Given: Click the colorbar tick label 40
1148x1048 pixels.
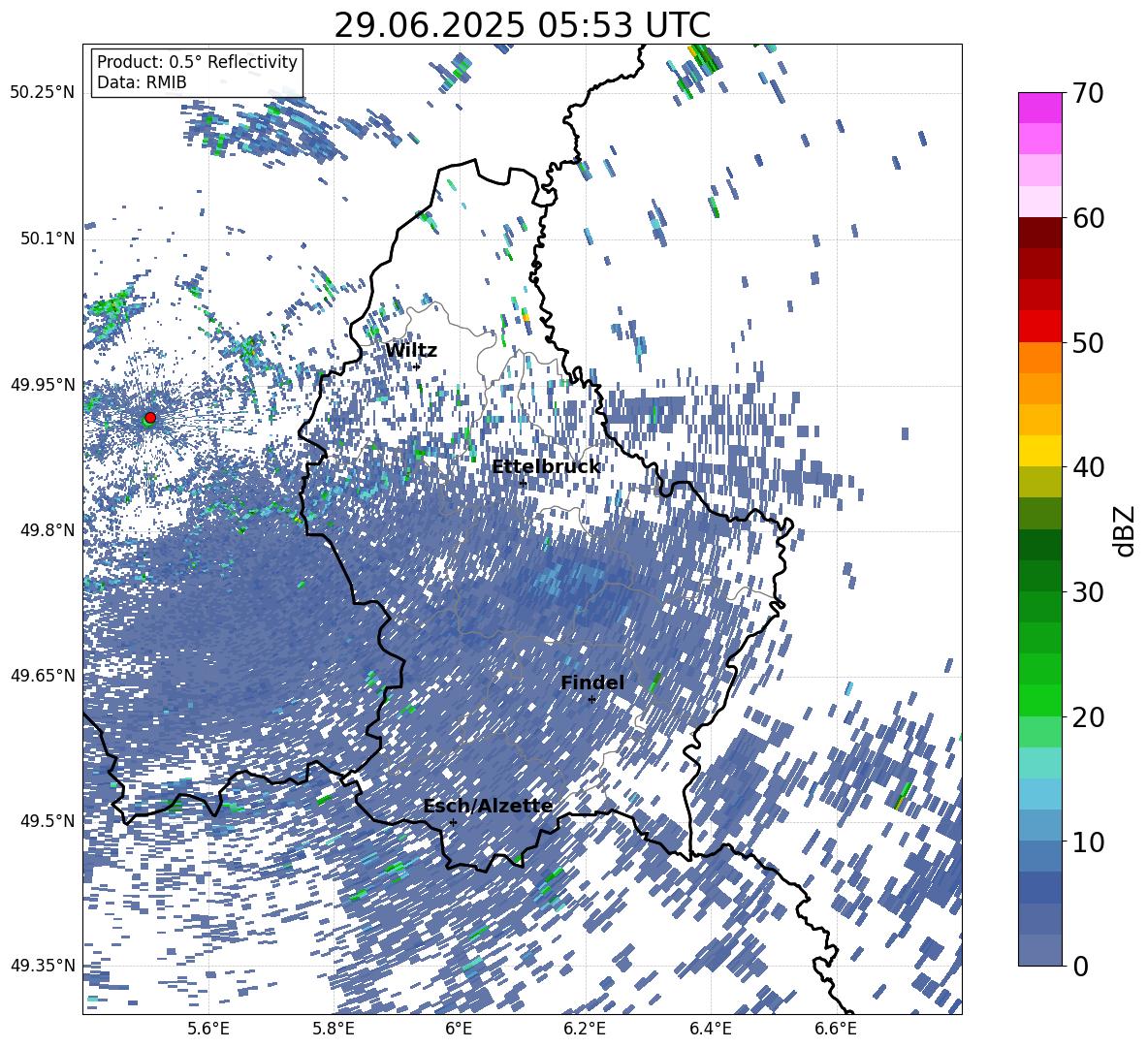Looking at the screenshot, I should [1087, 467].
